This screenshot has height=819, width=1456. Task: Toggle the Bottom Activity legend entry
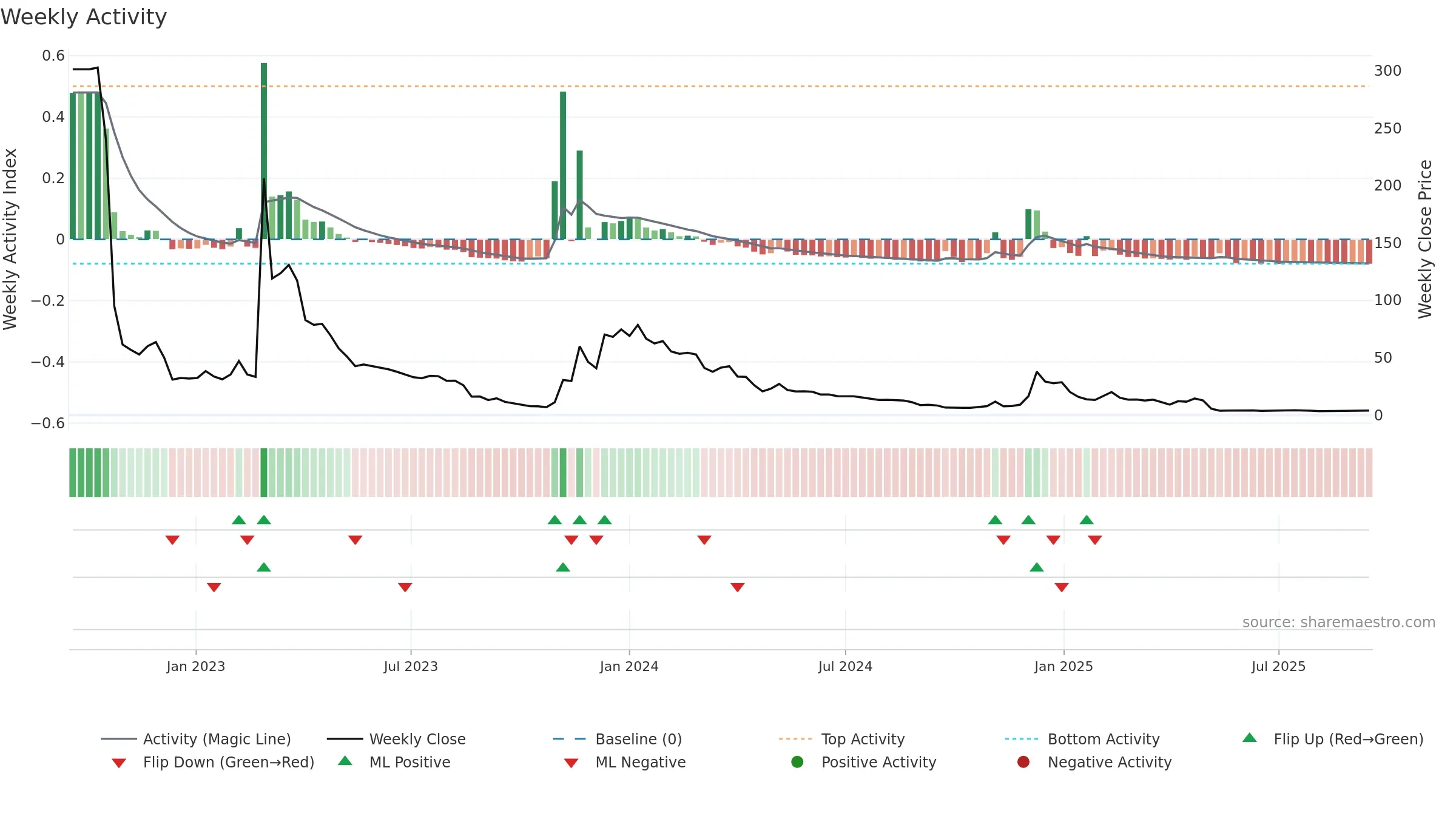(1082, 739)
